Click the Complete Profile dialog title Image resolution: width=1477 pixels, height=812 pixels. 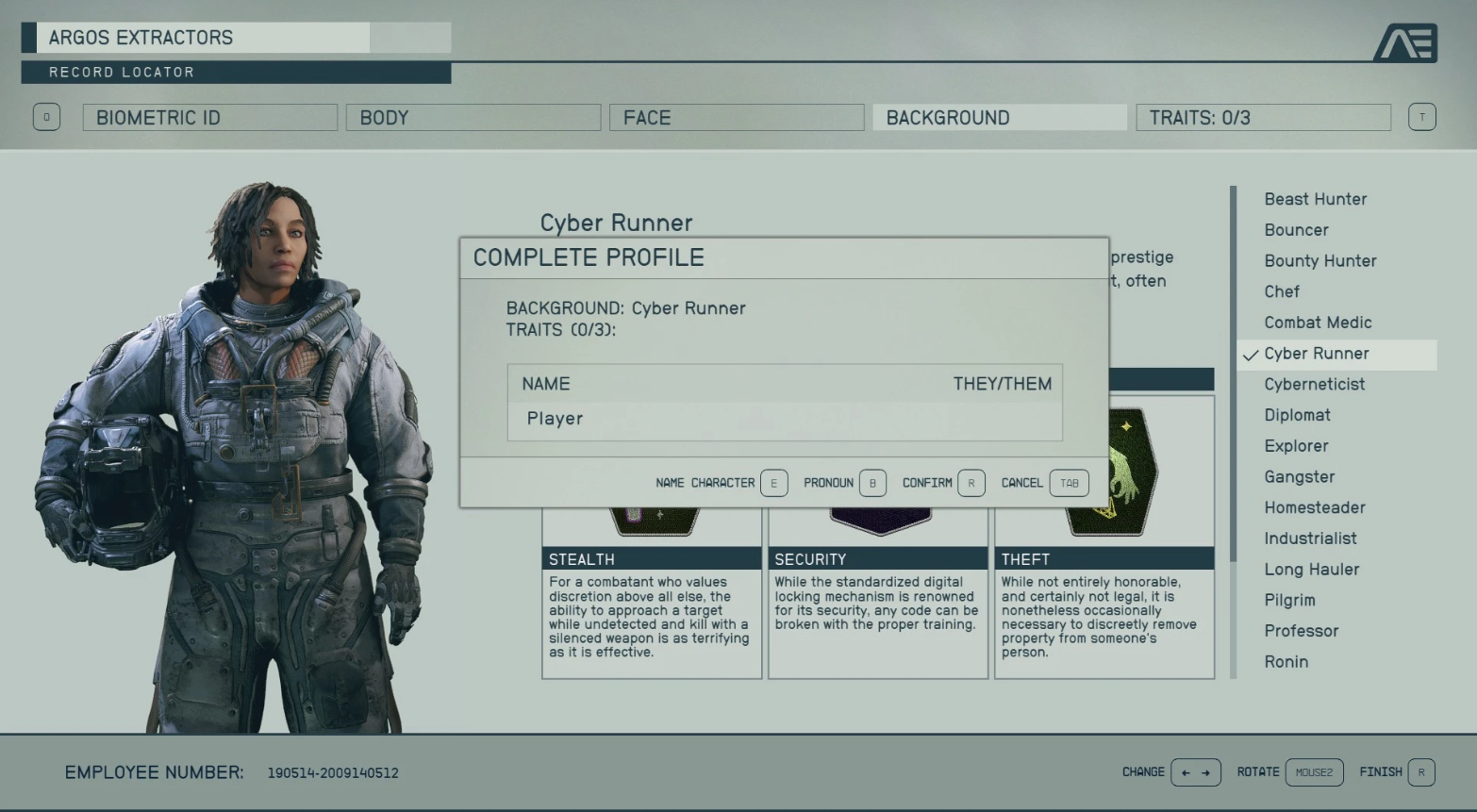click(589, 257)
